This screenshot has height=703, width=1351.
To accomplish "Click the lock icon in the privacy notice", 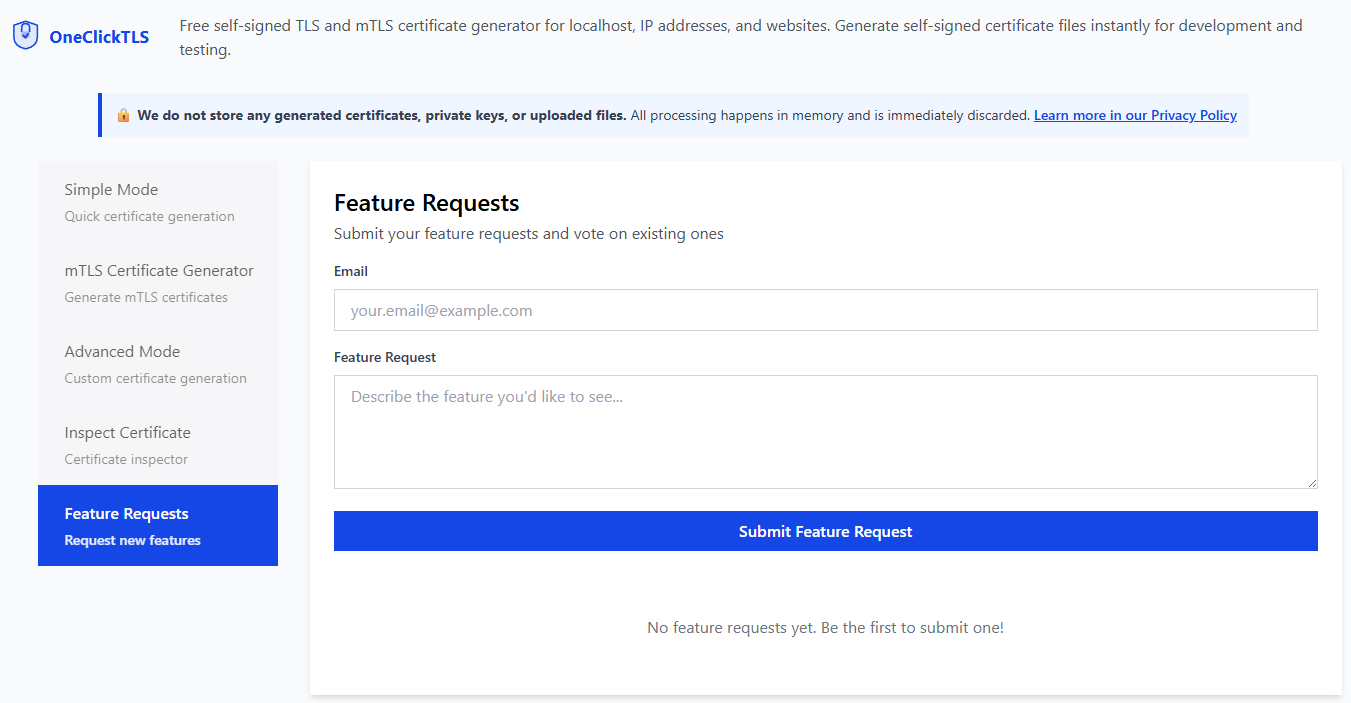I will [123, 115].
